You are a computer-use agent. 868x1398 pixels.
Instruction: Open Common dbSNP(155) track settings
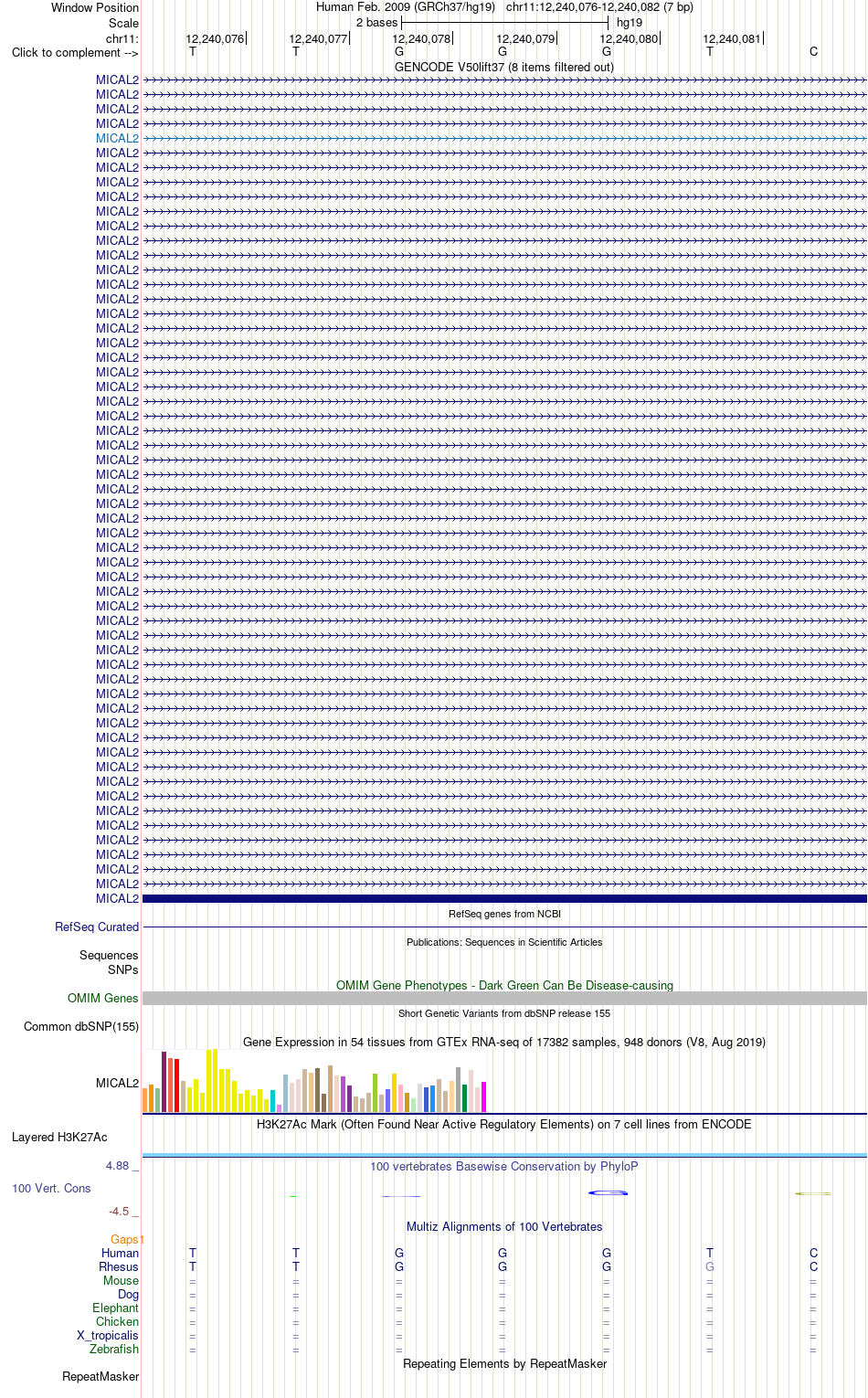(x=81, y=1027)
